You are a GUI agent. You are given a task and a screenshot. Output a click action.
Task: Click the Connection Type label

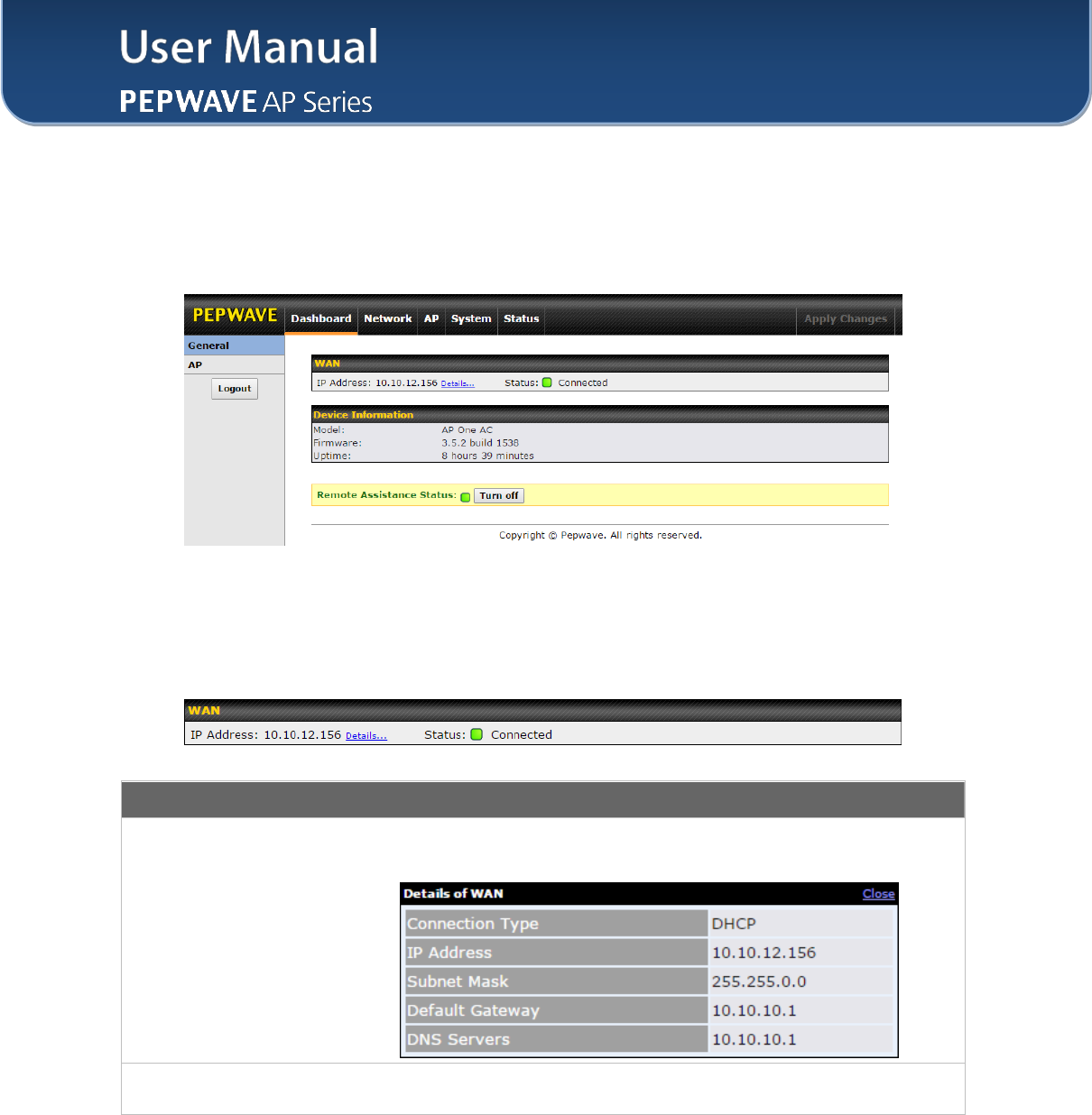coord(473,924)
